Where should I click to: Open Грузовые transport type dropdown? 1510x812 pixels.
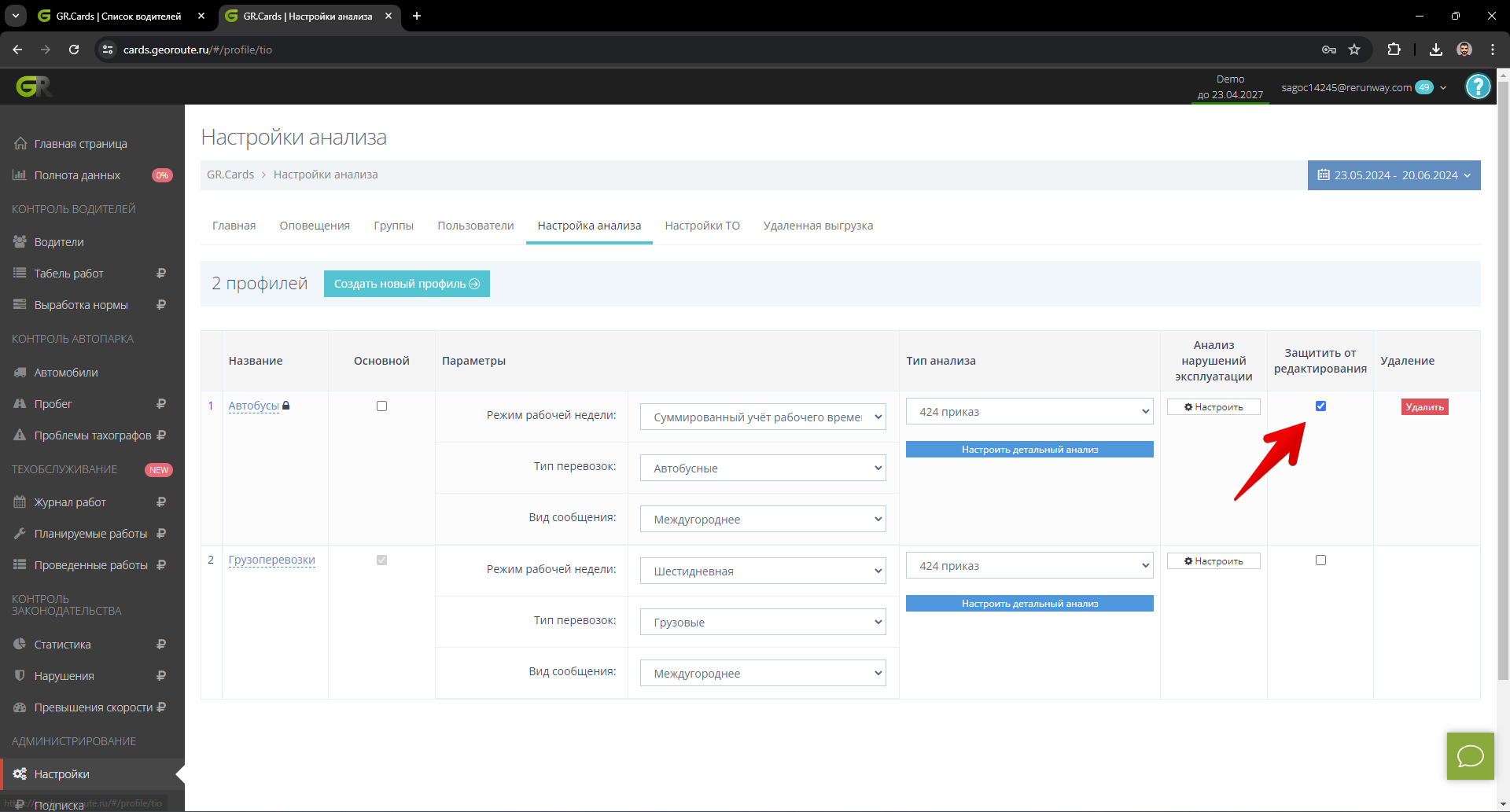[x=763, y=622]
